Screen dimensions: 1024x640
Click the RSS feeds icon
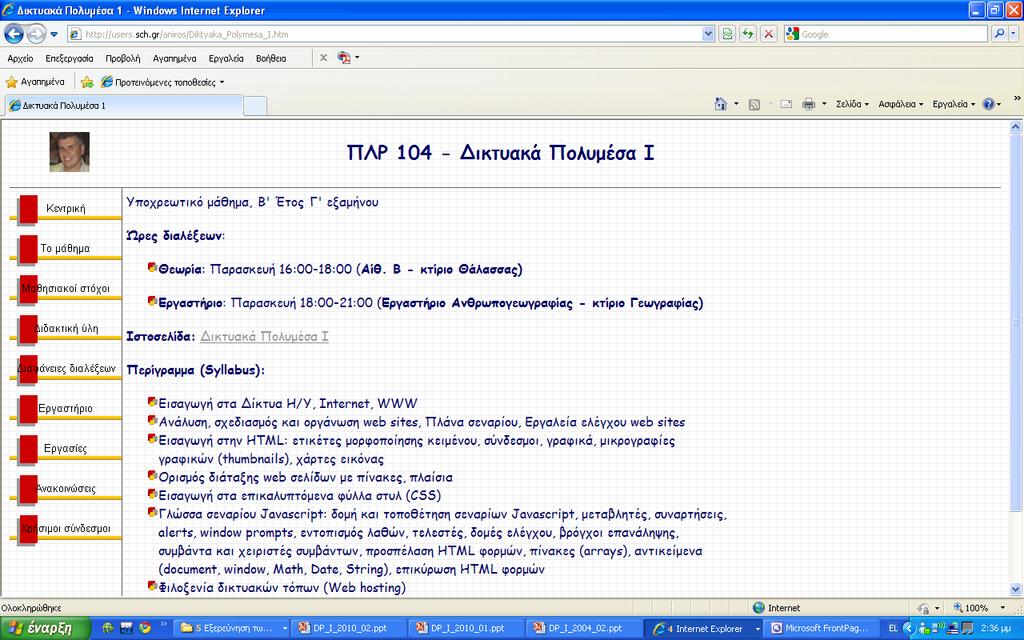[754, 104]
